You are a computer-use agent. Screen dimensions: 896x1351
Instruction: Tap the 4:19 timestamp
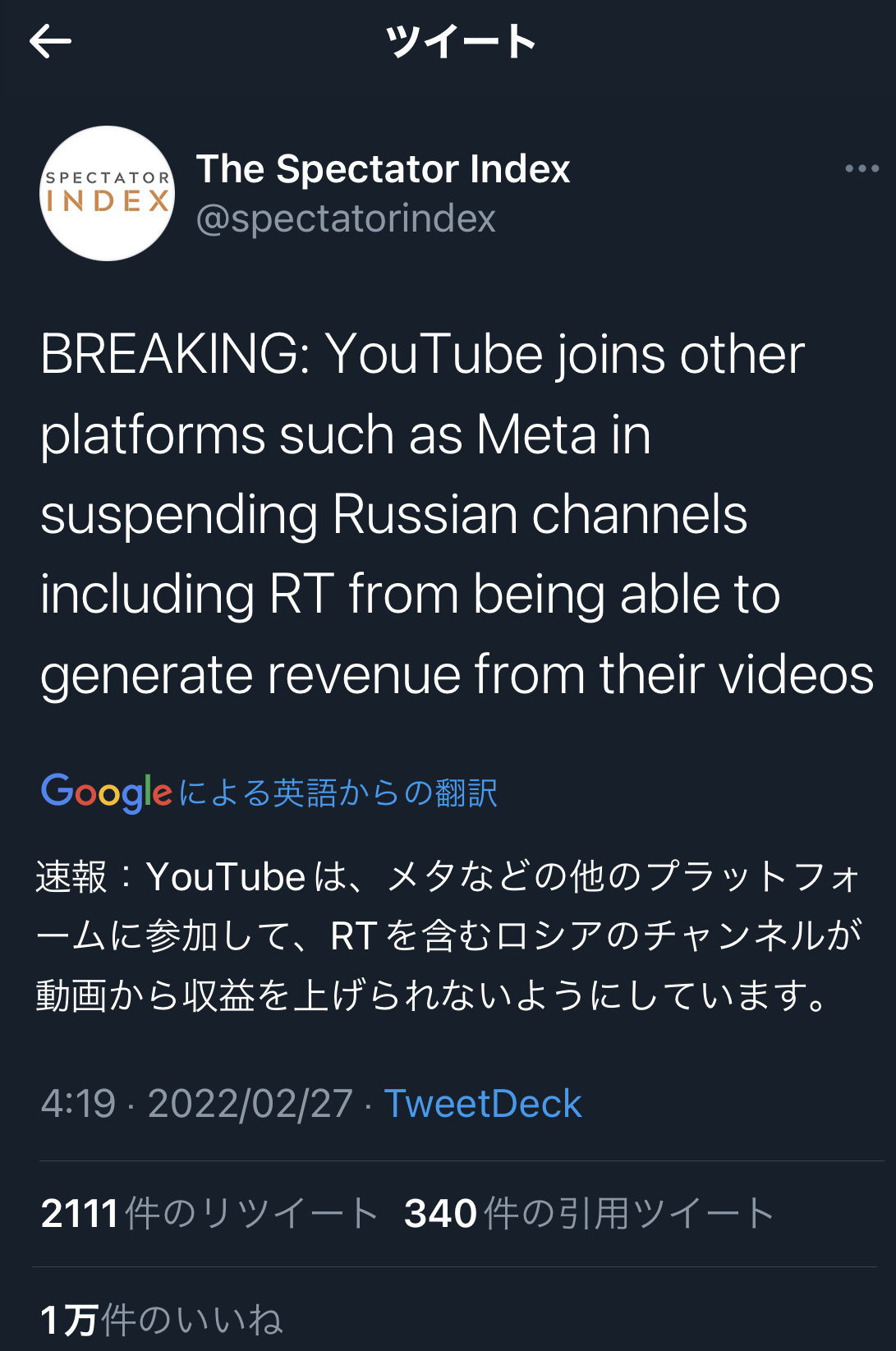[78, 1104]
